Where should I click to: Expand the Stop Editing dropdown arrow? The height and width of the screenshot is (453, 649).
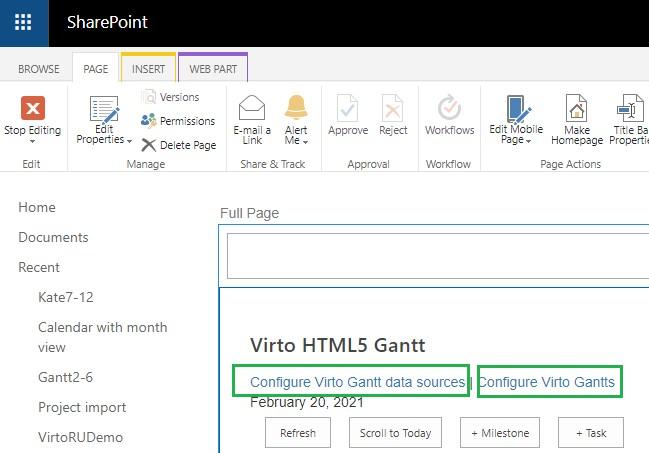[32, 142]
